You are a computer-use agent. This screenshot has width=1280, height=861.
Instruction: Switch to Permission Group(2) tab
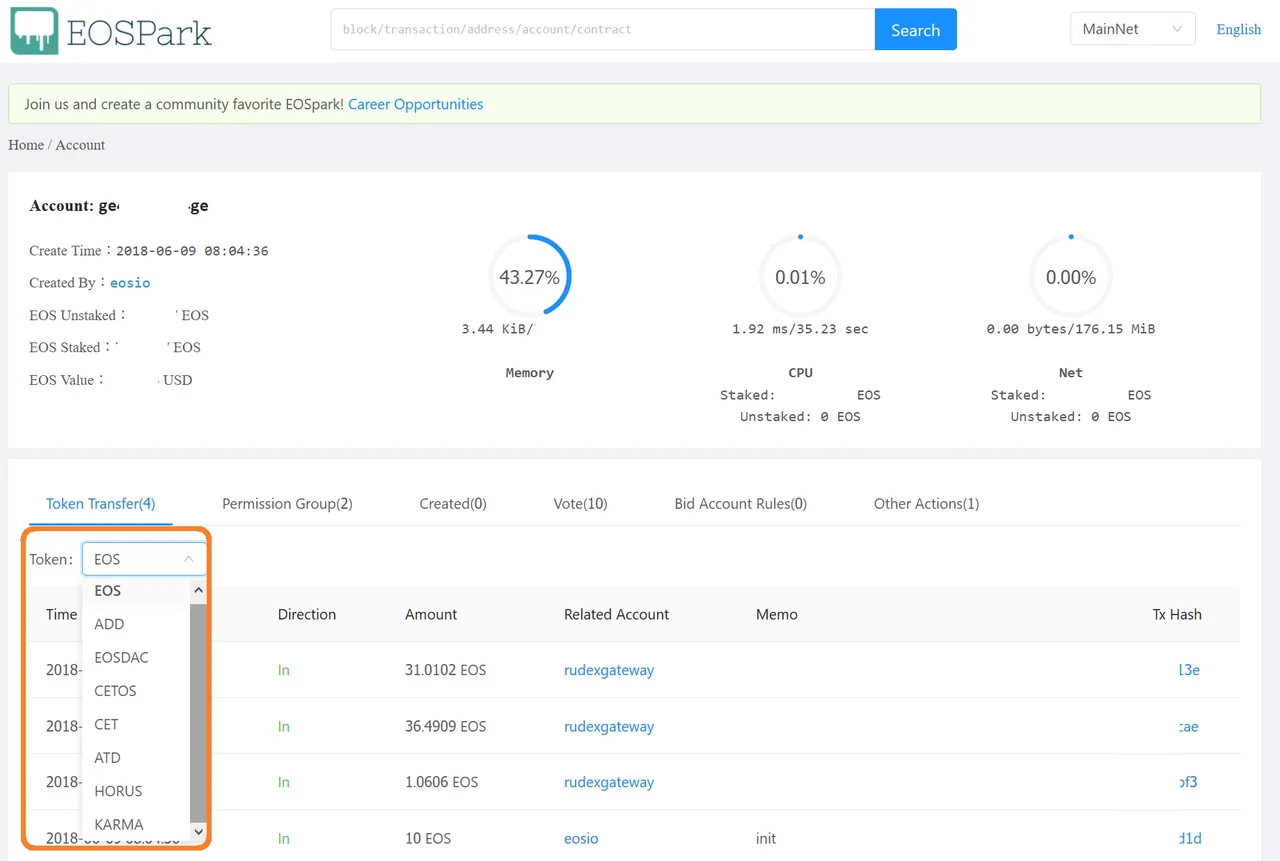(287, 504)
